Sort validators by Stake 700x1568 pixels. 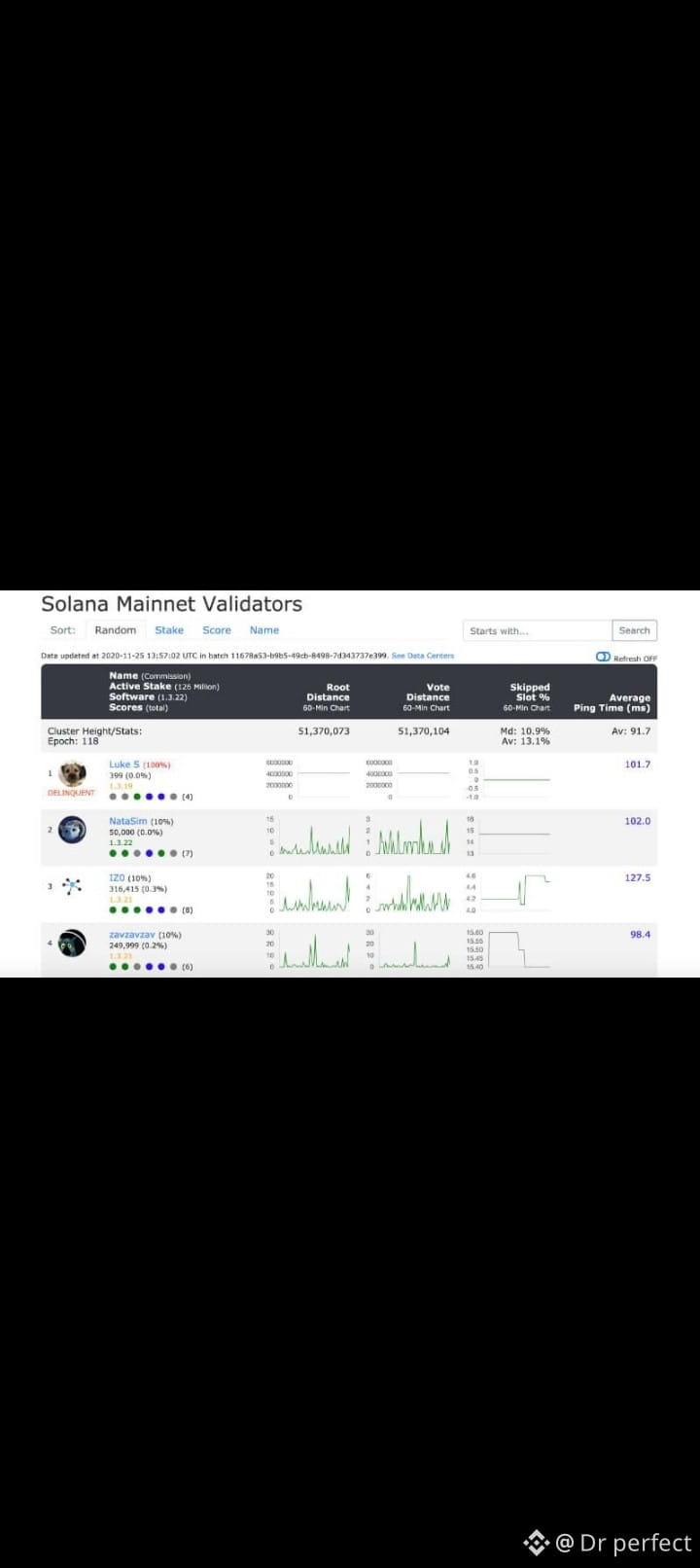click(169, 630)
